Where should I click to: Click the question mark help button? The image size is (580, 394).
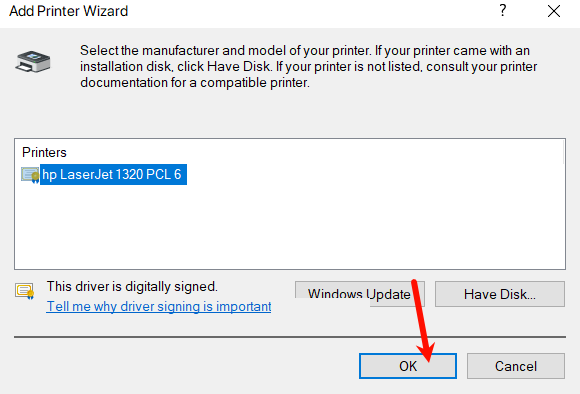(x=502, y=11)
